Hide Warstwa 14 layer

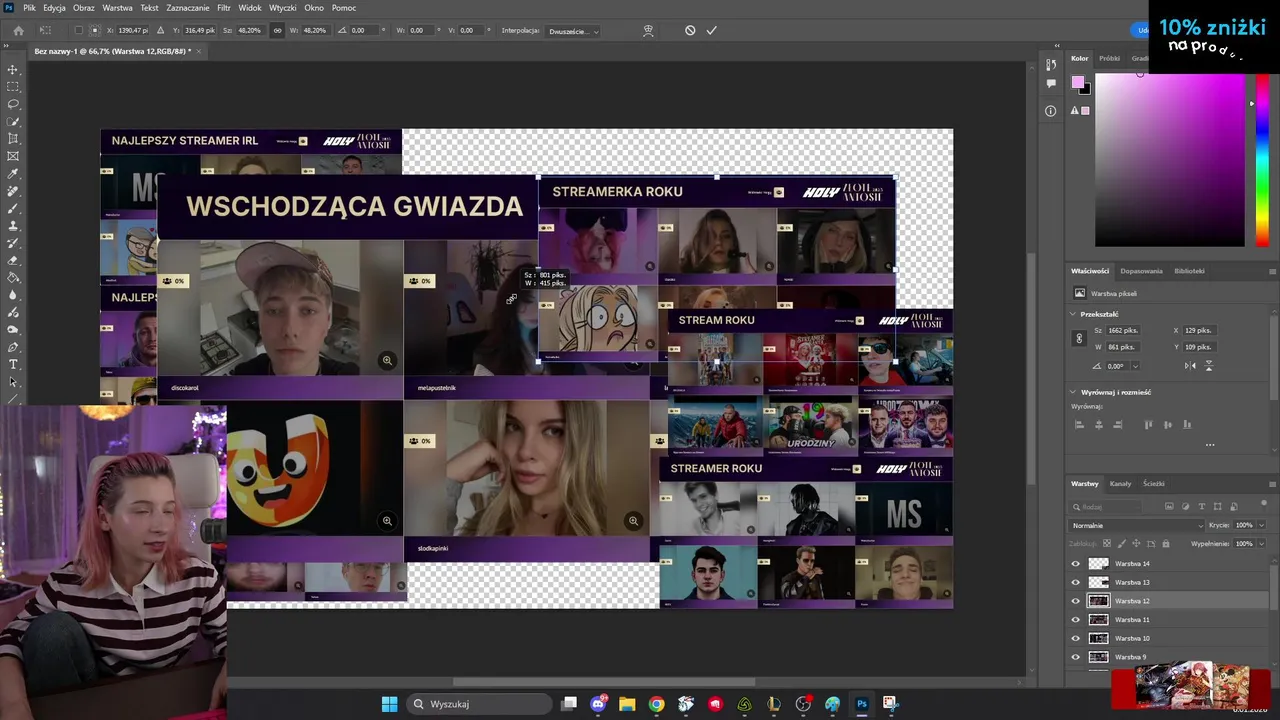[1076, 563]
